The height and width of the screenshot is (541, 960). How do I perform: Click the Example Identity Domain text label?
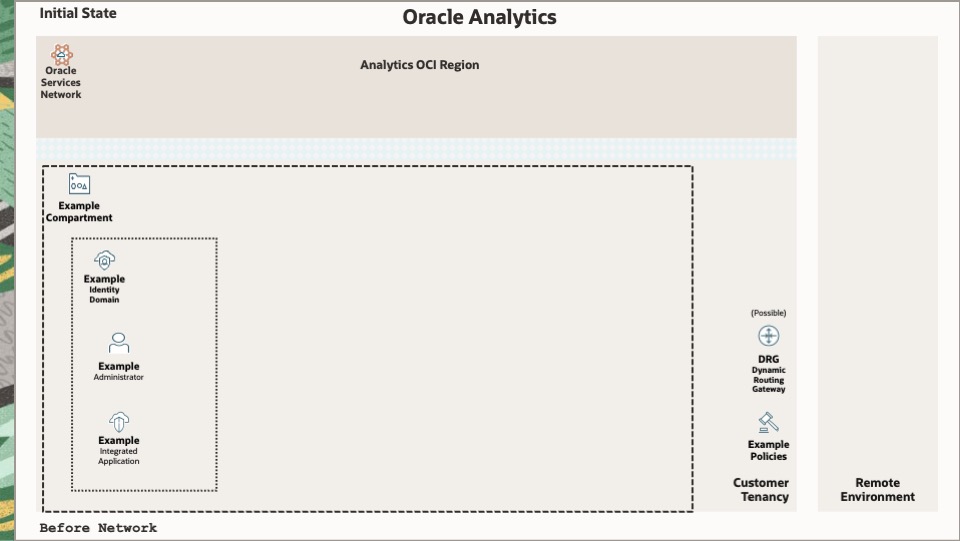[x=105, y=289]
